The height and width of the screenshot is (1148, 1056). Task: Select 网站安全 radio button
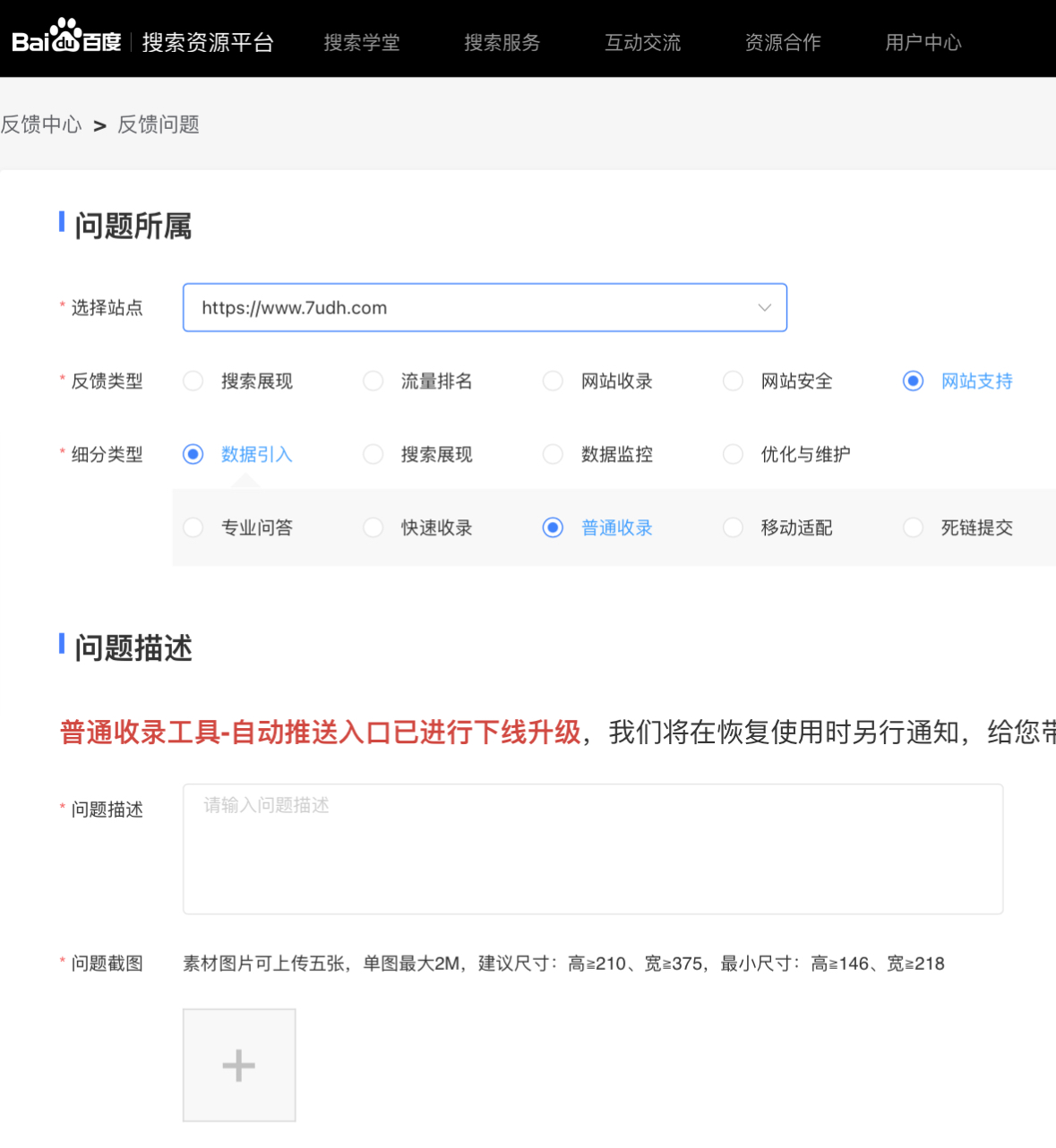point(734,381)
